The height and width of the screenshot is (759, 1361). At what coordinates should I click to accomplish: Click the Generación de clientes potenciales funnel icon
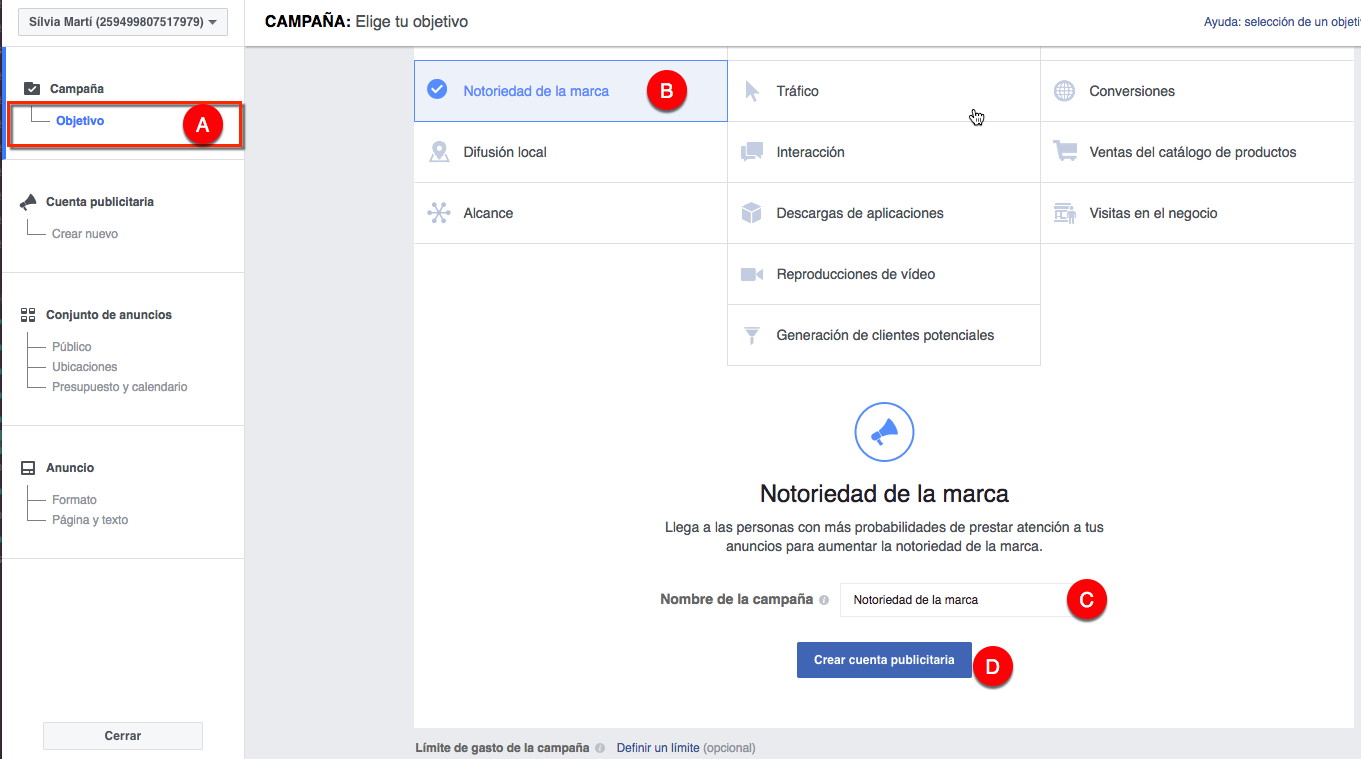(x=751, y=334)
